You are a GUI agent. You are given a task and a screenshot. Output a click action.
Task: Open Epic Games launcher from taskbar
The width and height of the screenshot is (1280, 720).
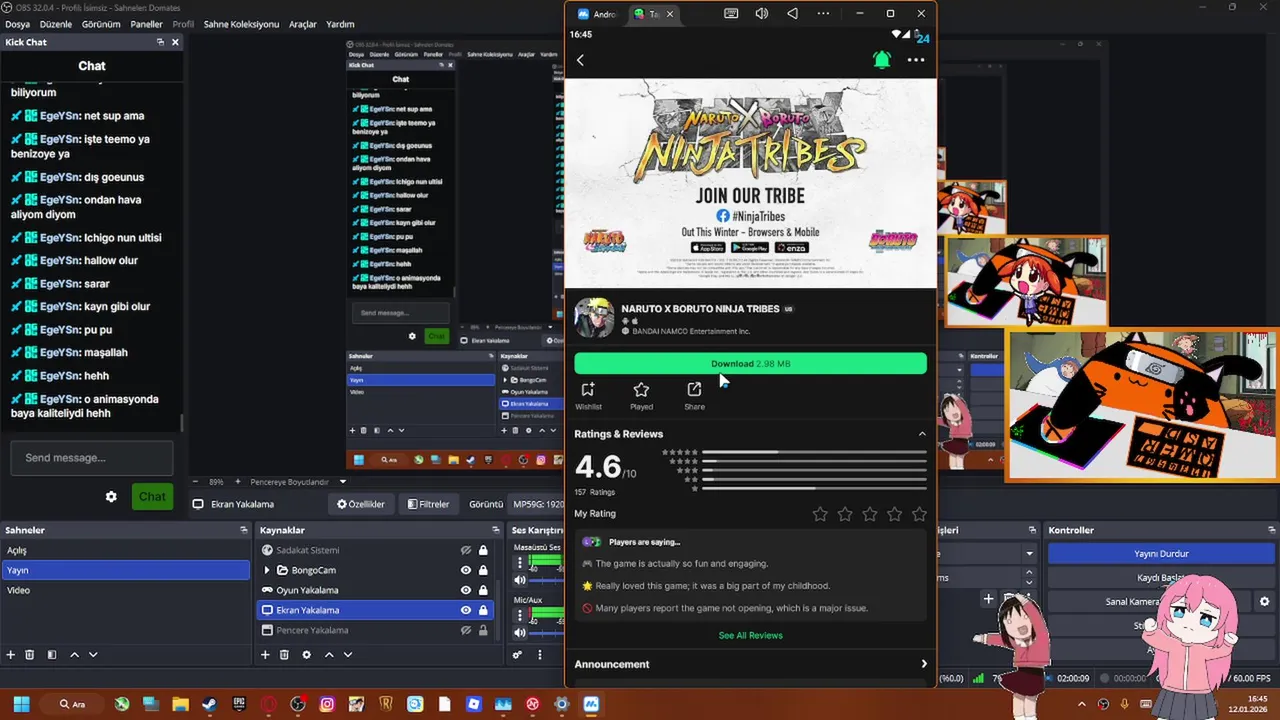[239, 704]
